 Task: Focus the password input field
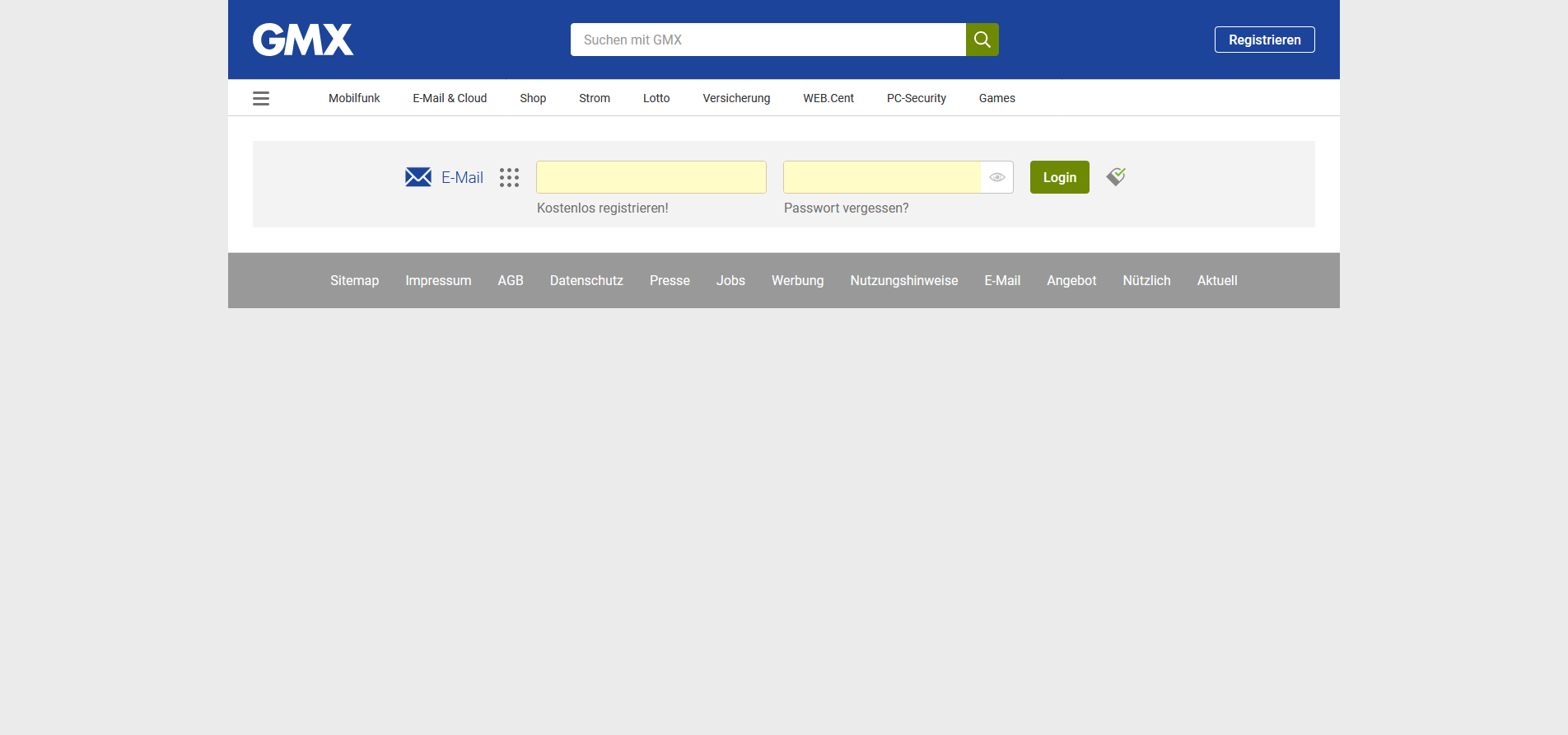coord(882,177)
